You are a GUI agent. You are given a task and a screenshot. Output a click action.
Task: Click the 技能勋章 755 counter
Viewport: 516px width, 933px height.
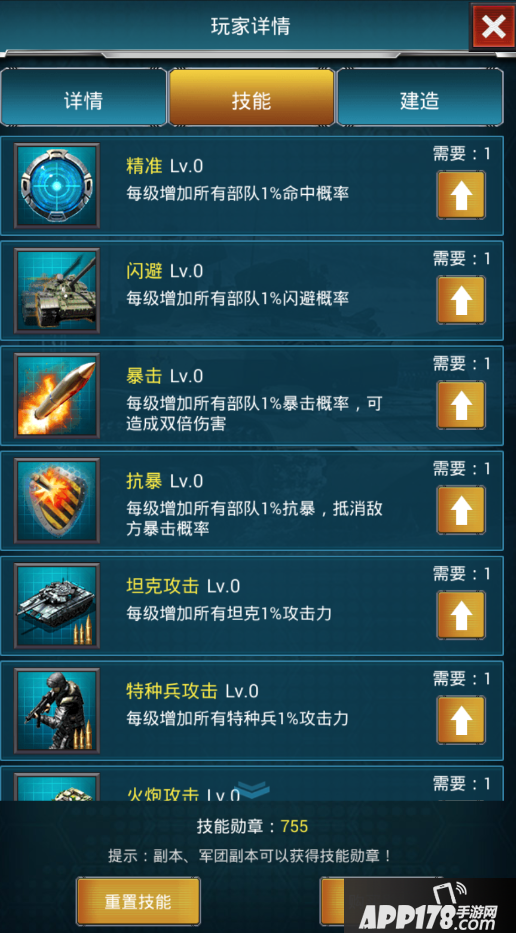coord(252,826)
